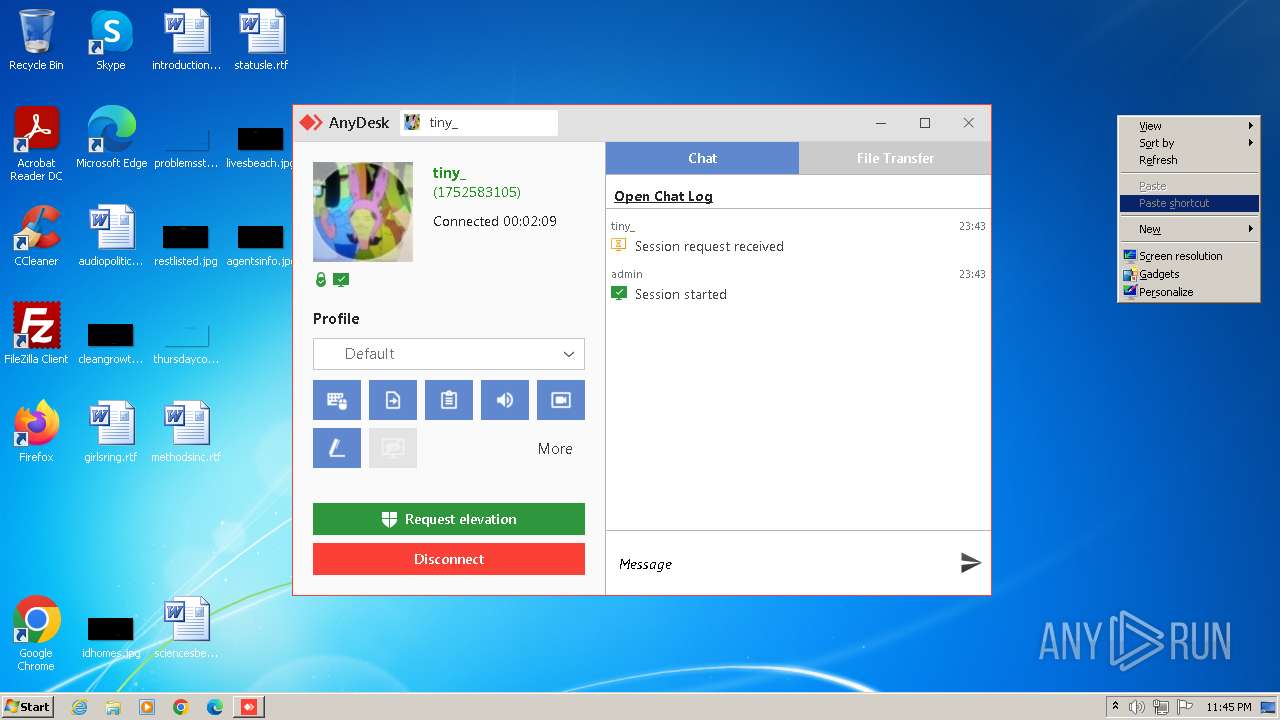Click the taskbar clock showing 11:45 PM

point(1228,707)
